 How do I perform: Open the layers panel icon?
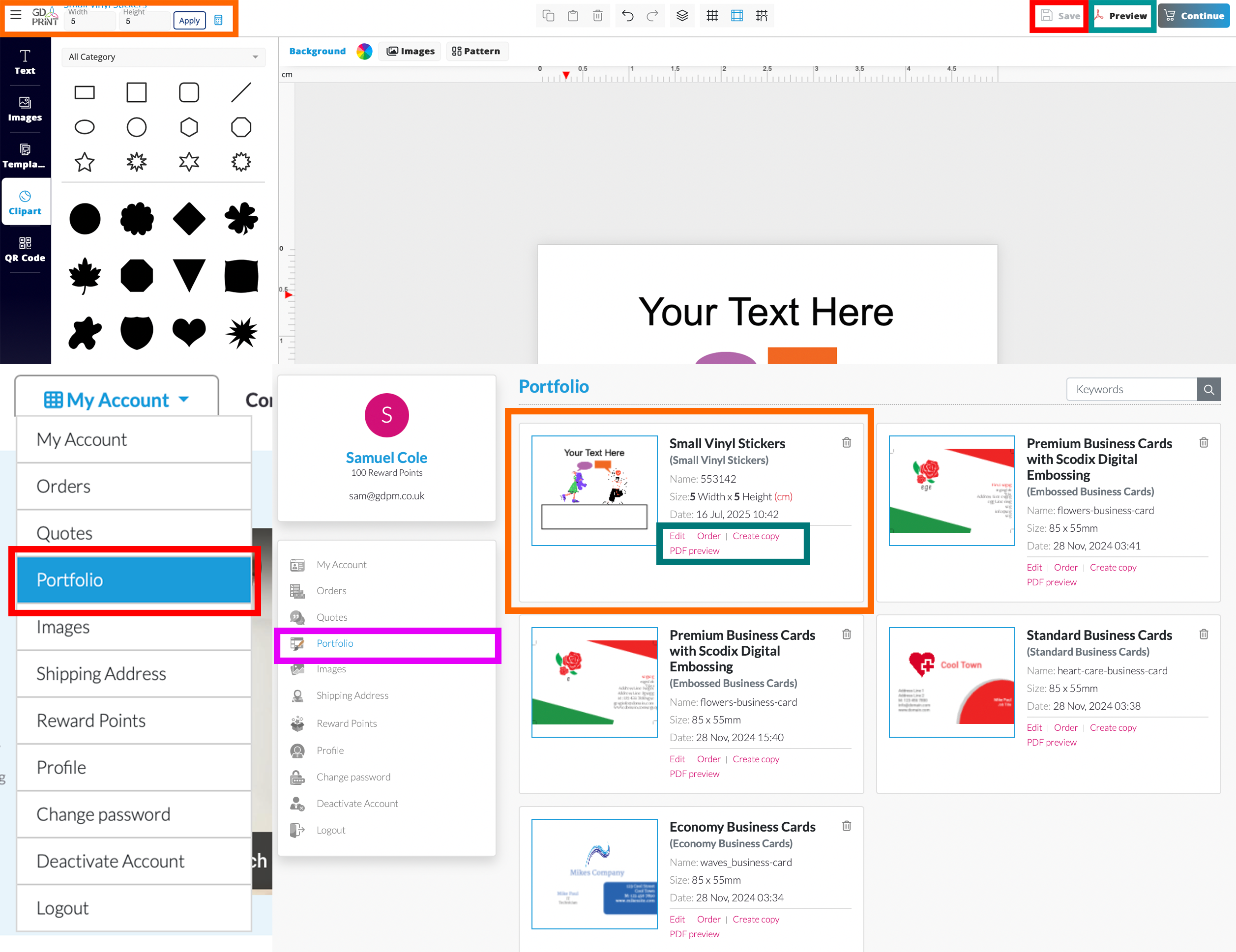pyautogui.click(x=682, y=16)
